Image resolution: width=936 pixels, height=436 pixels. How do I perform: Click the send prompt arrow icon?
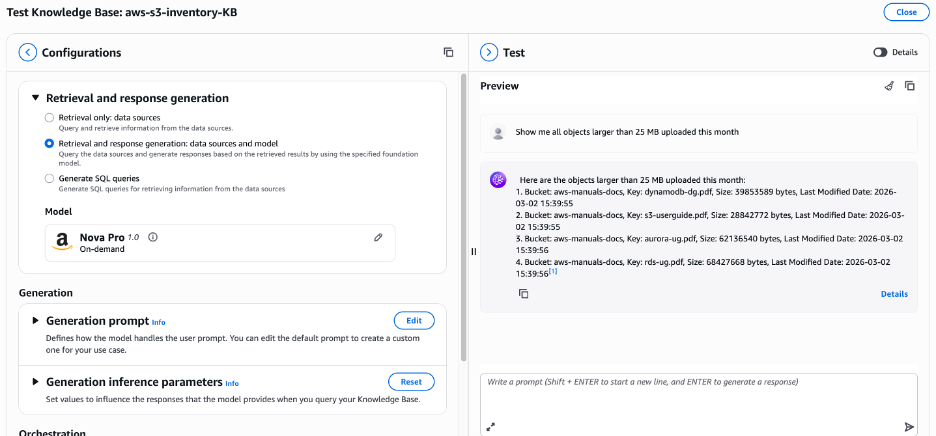908,426
